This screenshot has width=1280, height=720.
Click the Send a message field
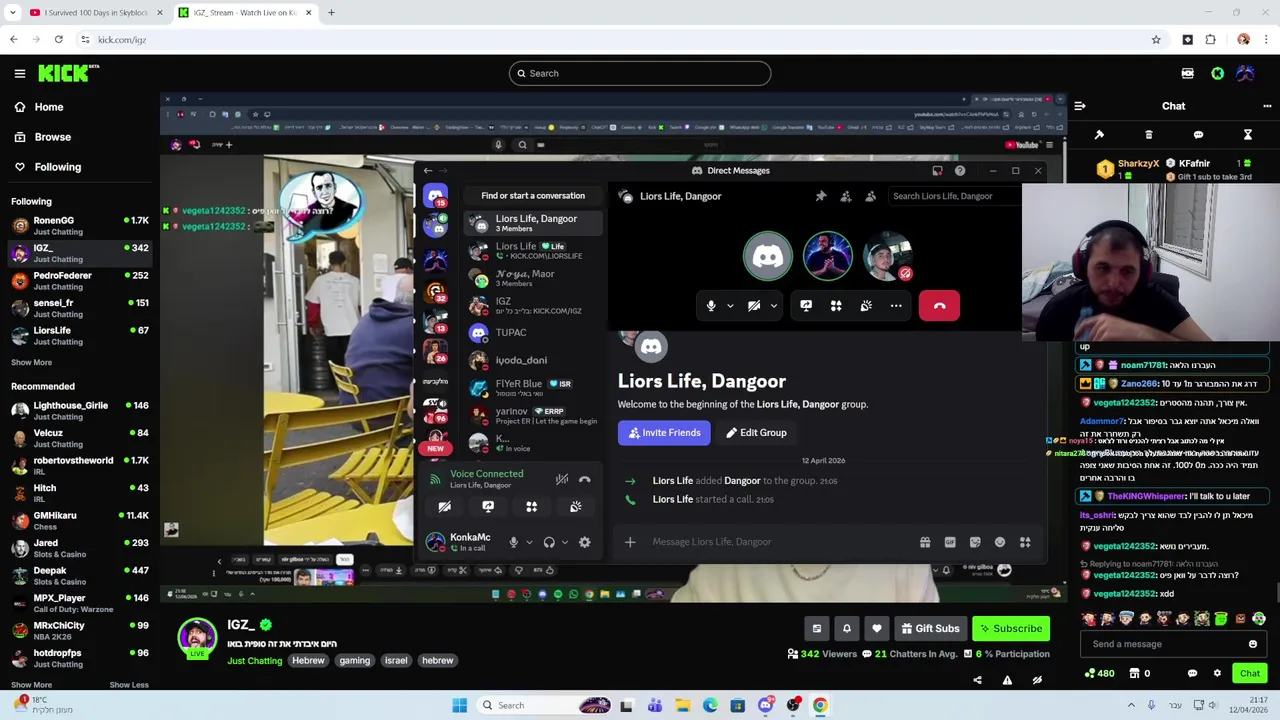(x=1173, y=644)
